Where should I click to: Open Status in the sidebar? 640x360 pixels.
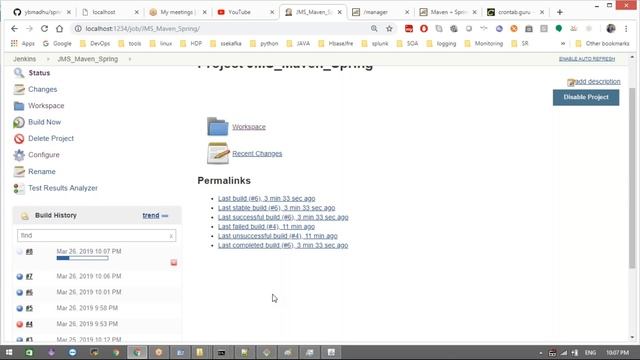point(39,73)
